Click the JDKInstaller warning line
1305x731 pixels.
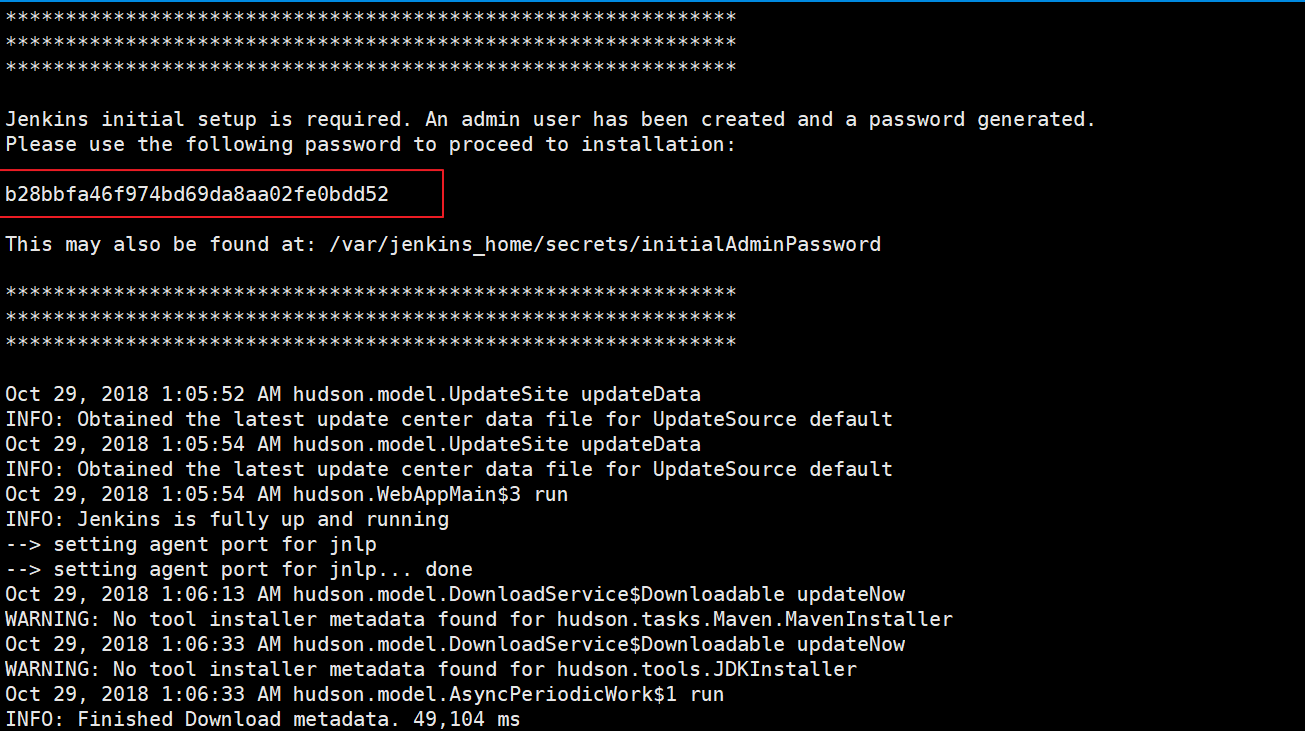point(431,669)
